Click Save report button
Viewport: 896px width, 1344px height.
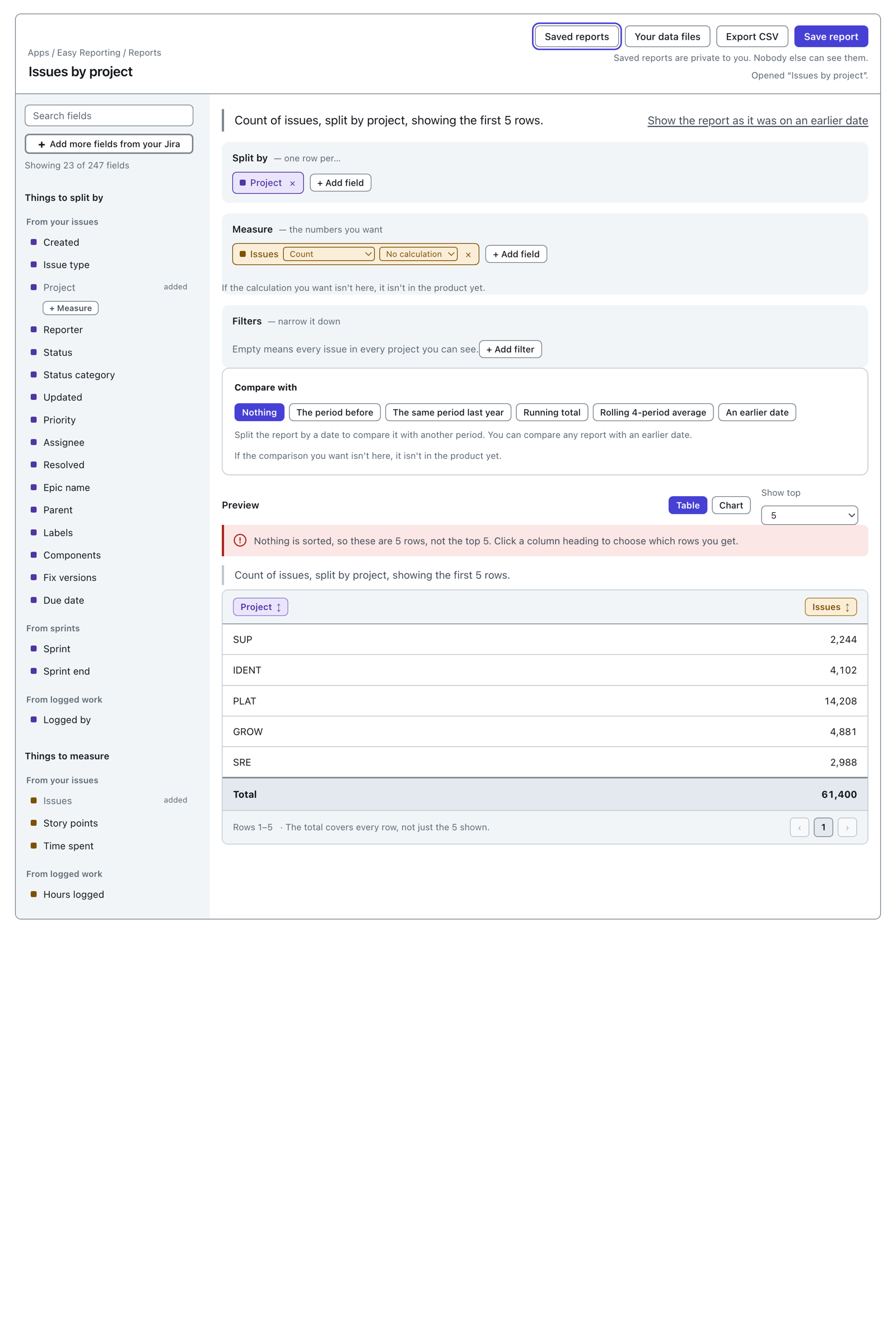[831, 36]
